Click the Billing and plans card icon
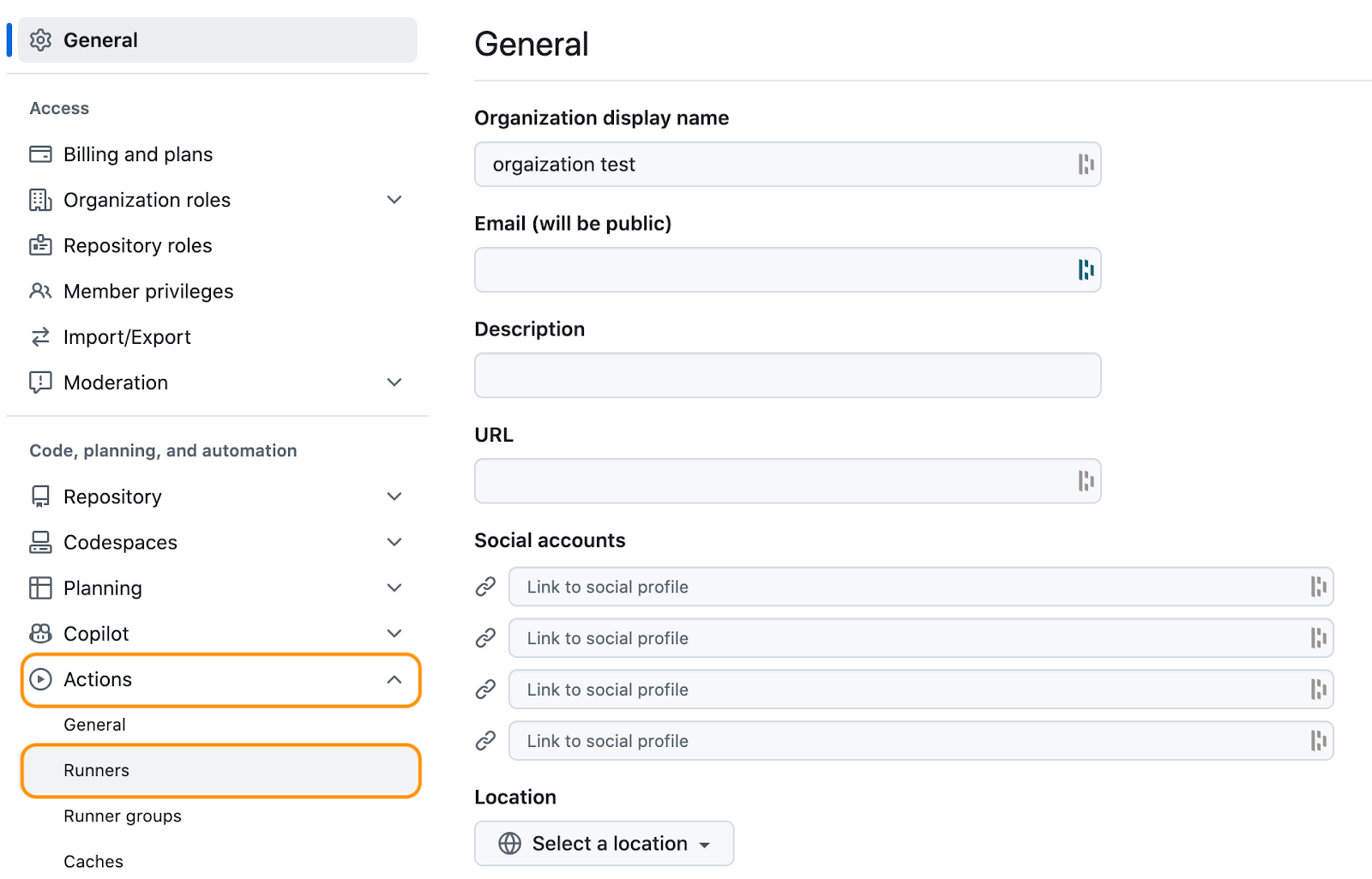Image resolution: width=1372 pixels, height=879 pixels. coord(40,154)
